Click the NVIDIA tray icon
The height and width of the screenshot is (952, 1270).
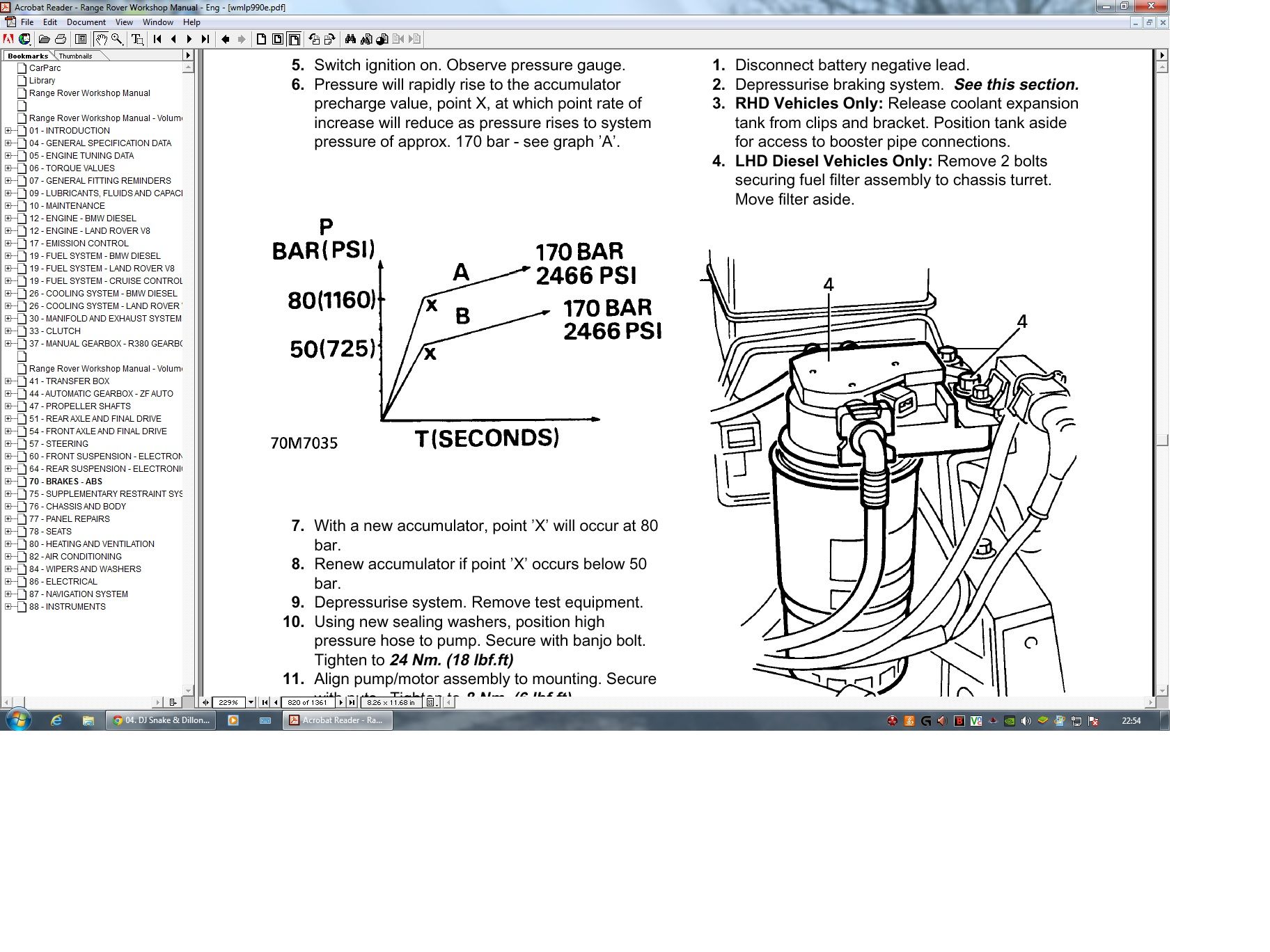(x=1010, y=721)
